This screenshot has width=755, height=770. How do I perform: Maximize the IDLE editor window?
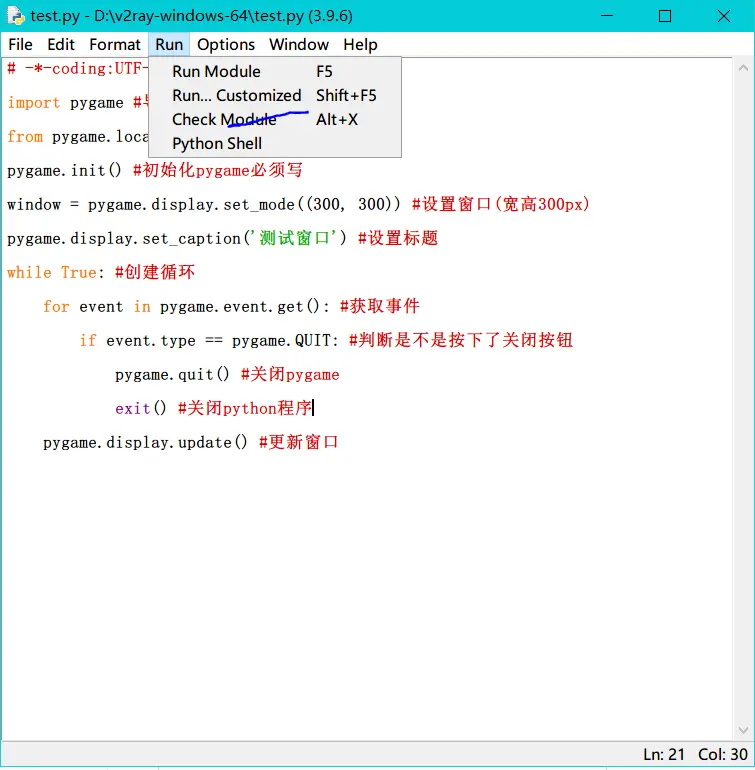click(665, 16)
